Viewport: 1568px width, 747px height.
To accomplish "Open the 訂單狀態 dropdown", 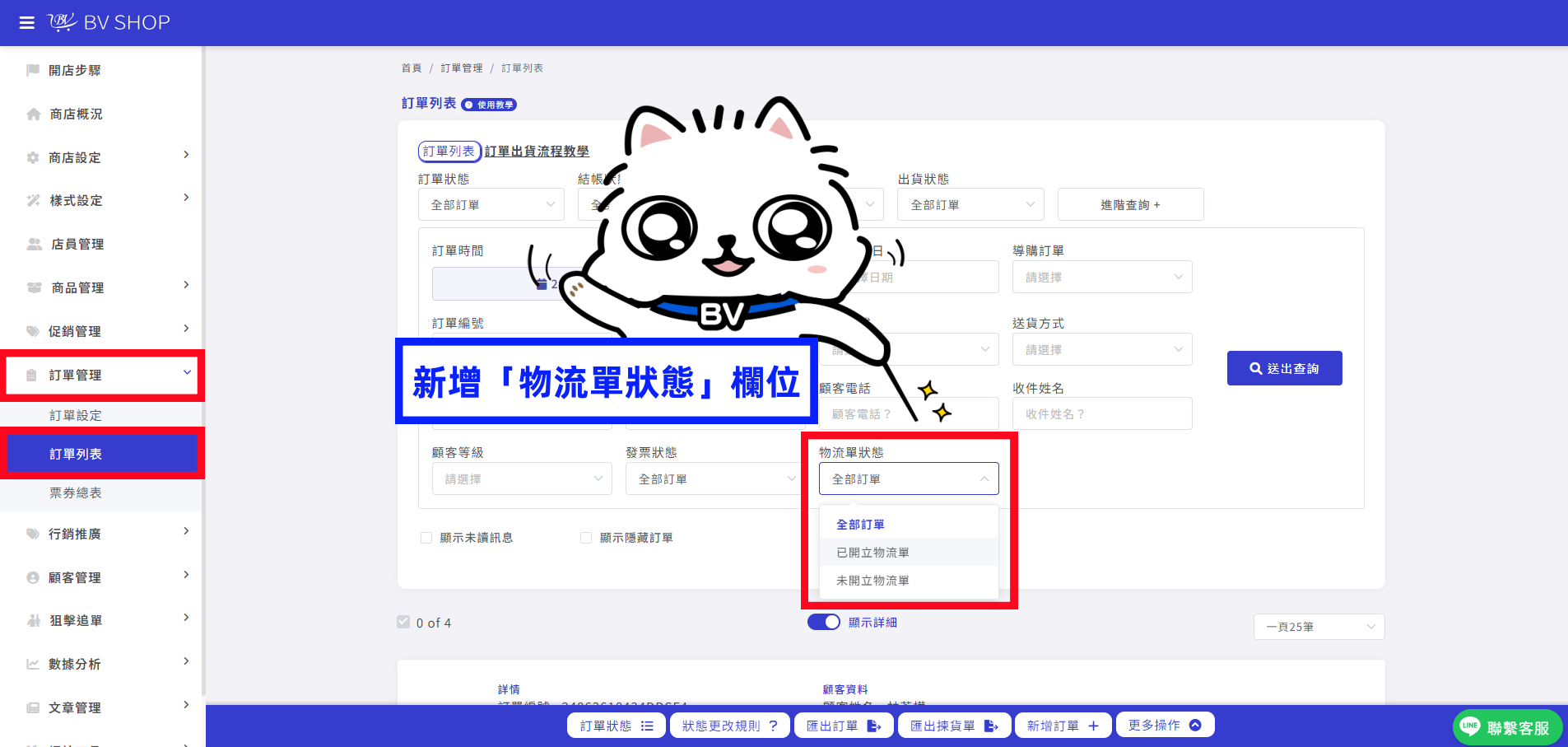I will click(x=491, y=204).
